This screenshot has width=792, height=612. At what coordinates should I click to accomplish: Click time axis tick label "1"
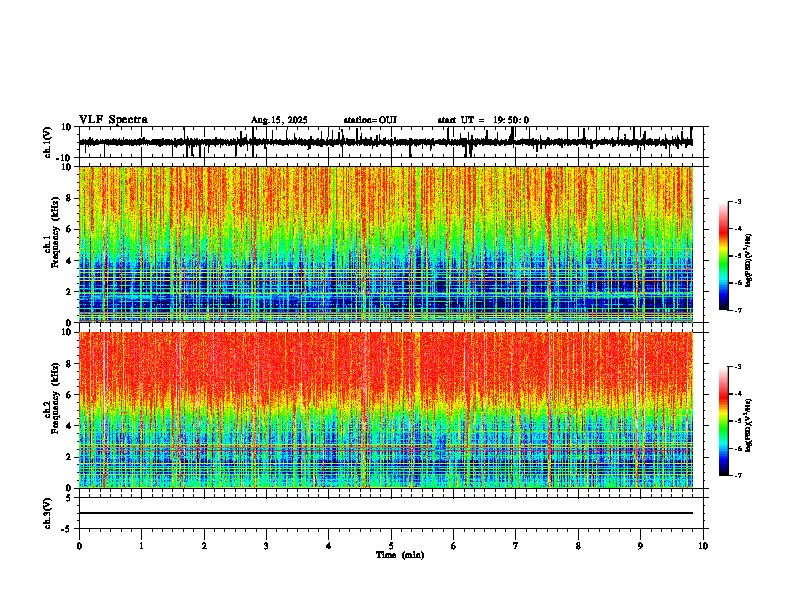142,546
